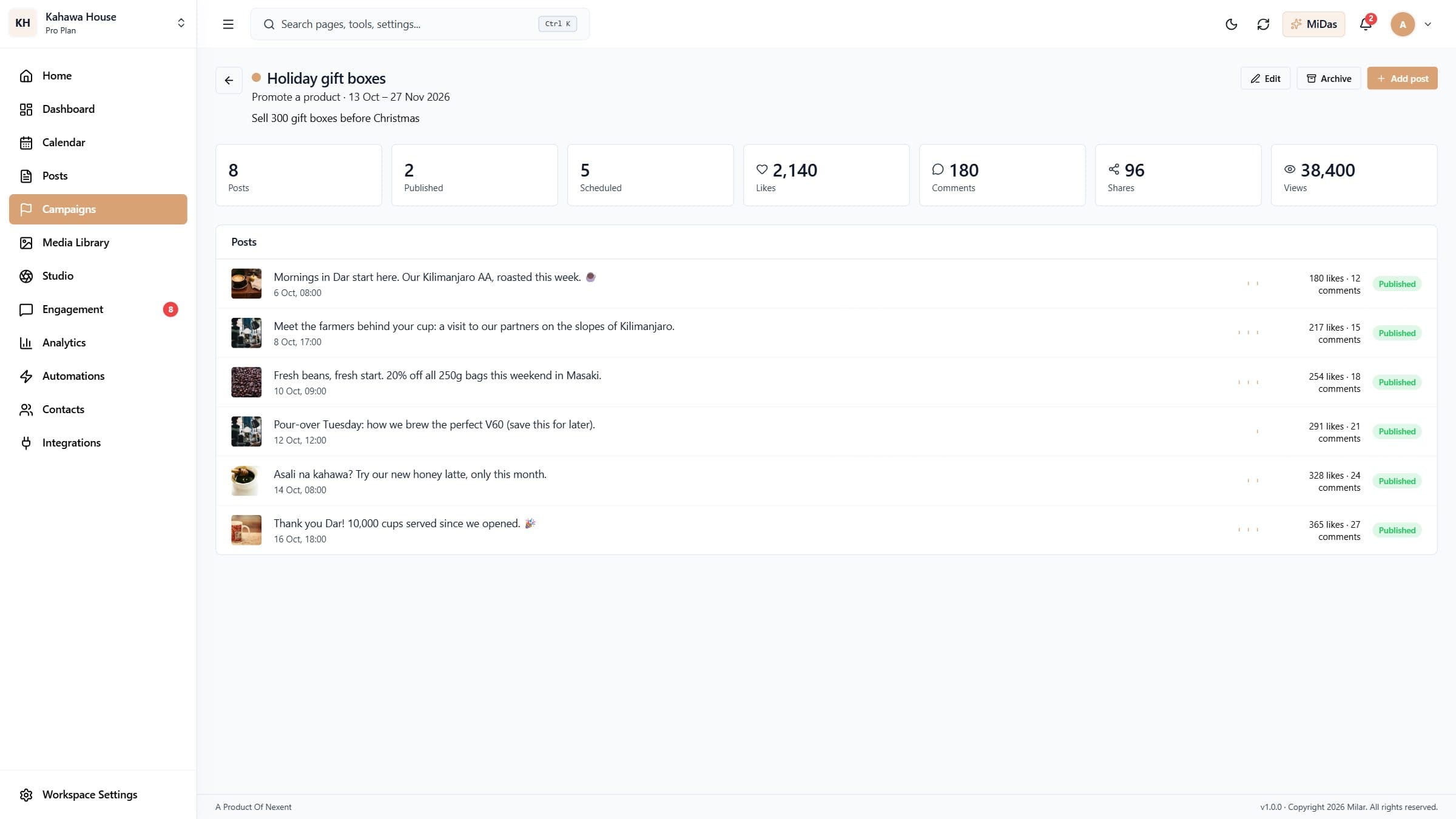
Task: Open the honey latte post thumbnail
Action: (246, 480)
